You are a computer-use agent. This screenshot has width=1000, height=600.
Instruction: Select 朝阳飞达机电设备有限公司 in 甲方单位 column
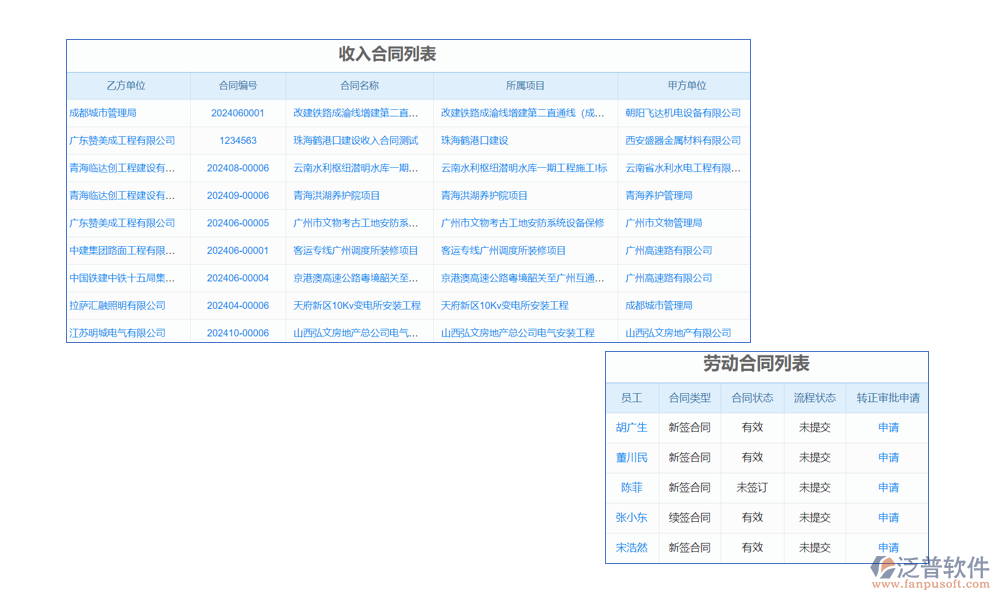pyautogui.click(x=682, y=113)
